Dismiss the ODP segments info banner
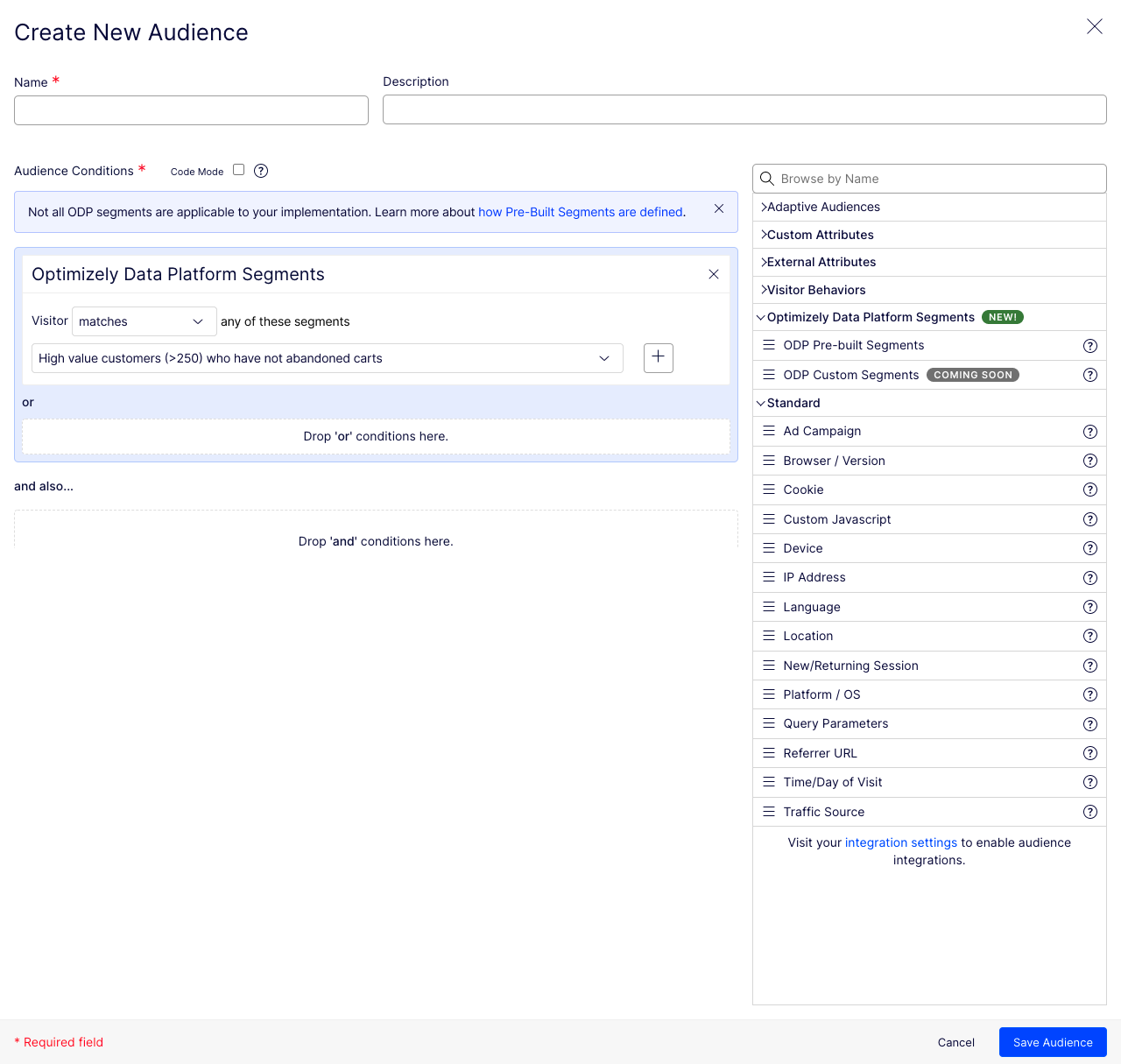Image resolution: width=1121 pixels, height=1064 pixels. tap(719, 208)
